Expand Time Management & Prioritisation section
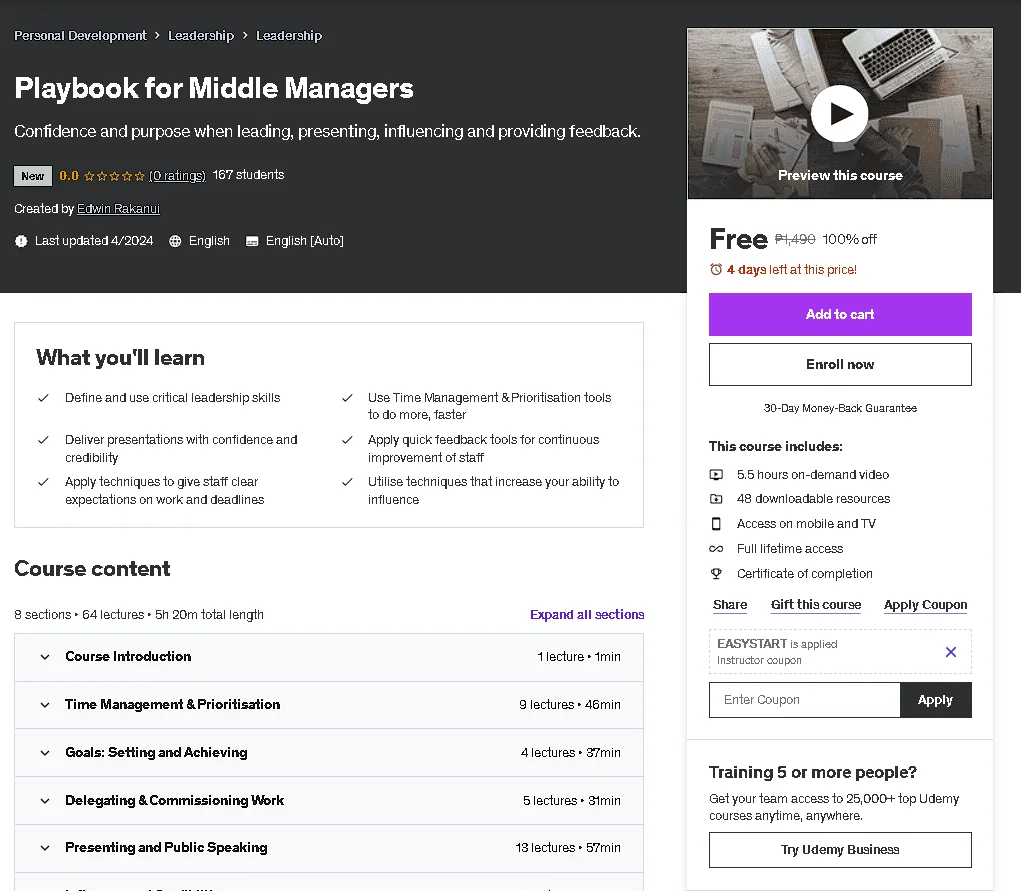 point(329,705)
